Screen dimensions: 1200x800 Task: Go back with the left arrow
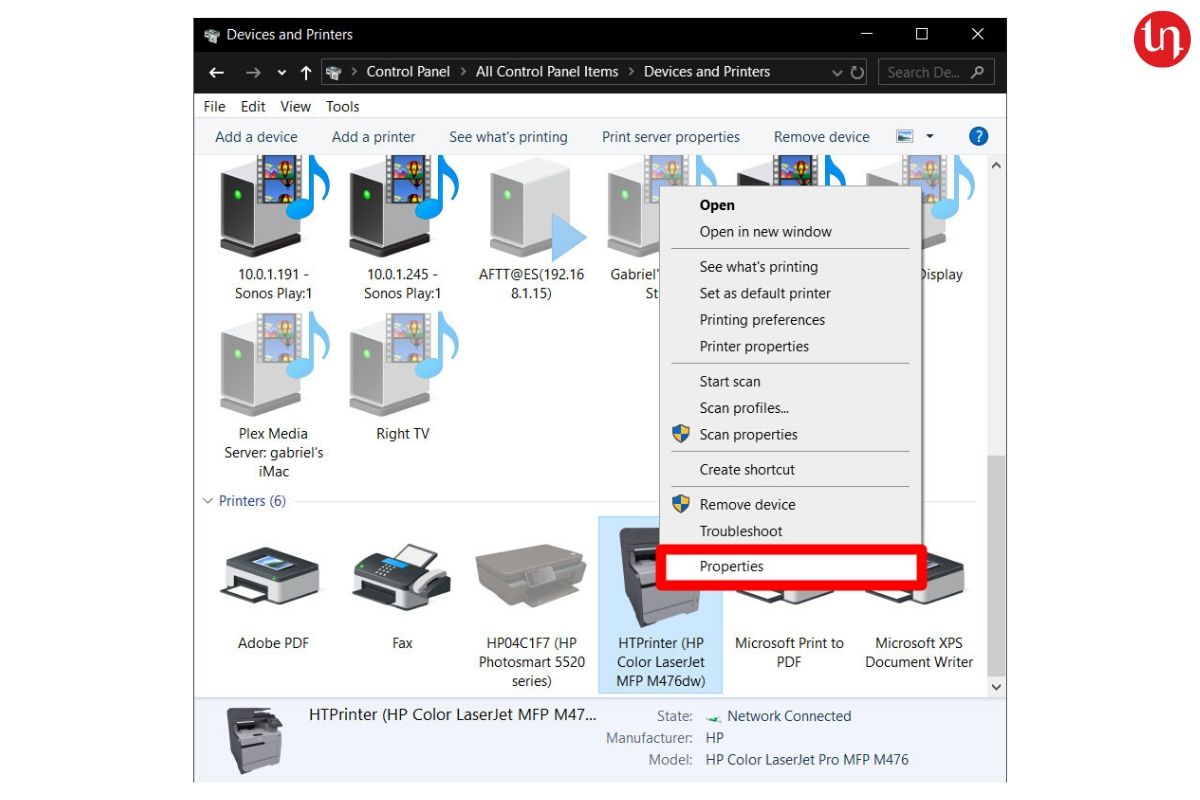(216, 72)
